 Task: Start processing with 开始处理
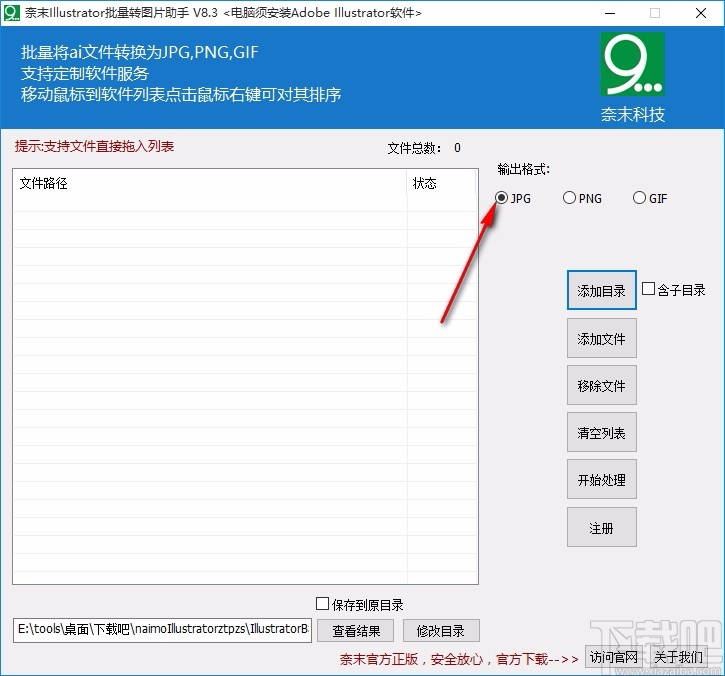pos(602,479)
